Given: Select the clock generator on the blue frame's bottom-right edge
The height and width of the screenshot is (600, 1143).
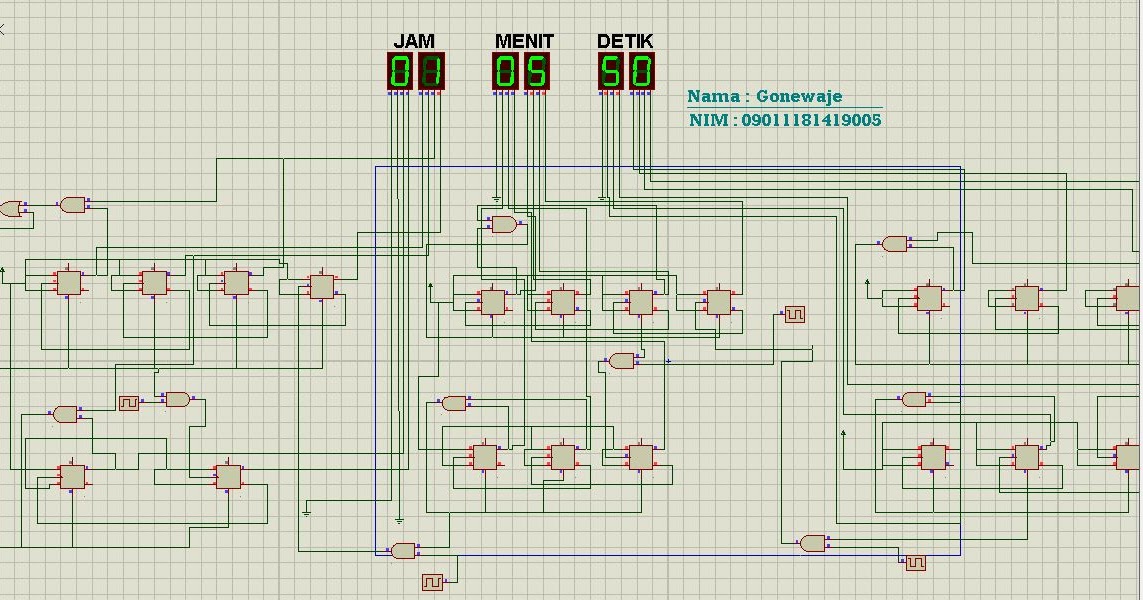Looking at the screenshot, I should point(915,562).
